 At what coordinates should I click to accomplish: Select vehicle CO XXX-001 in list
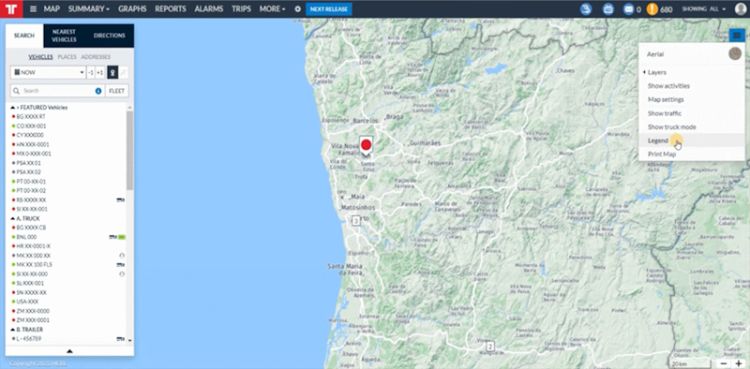click(x=31, y=126)
